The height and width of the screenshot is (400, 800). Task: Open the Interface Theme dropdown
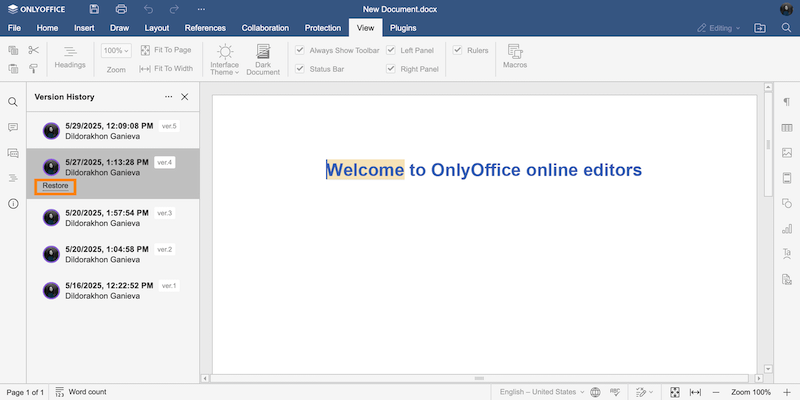pos(224,60)
